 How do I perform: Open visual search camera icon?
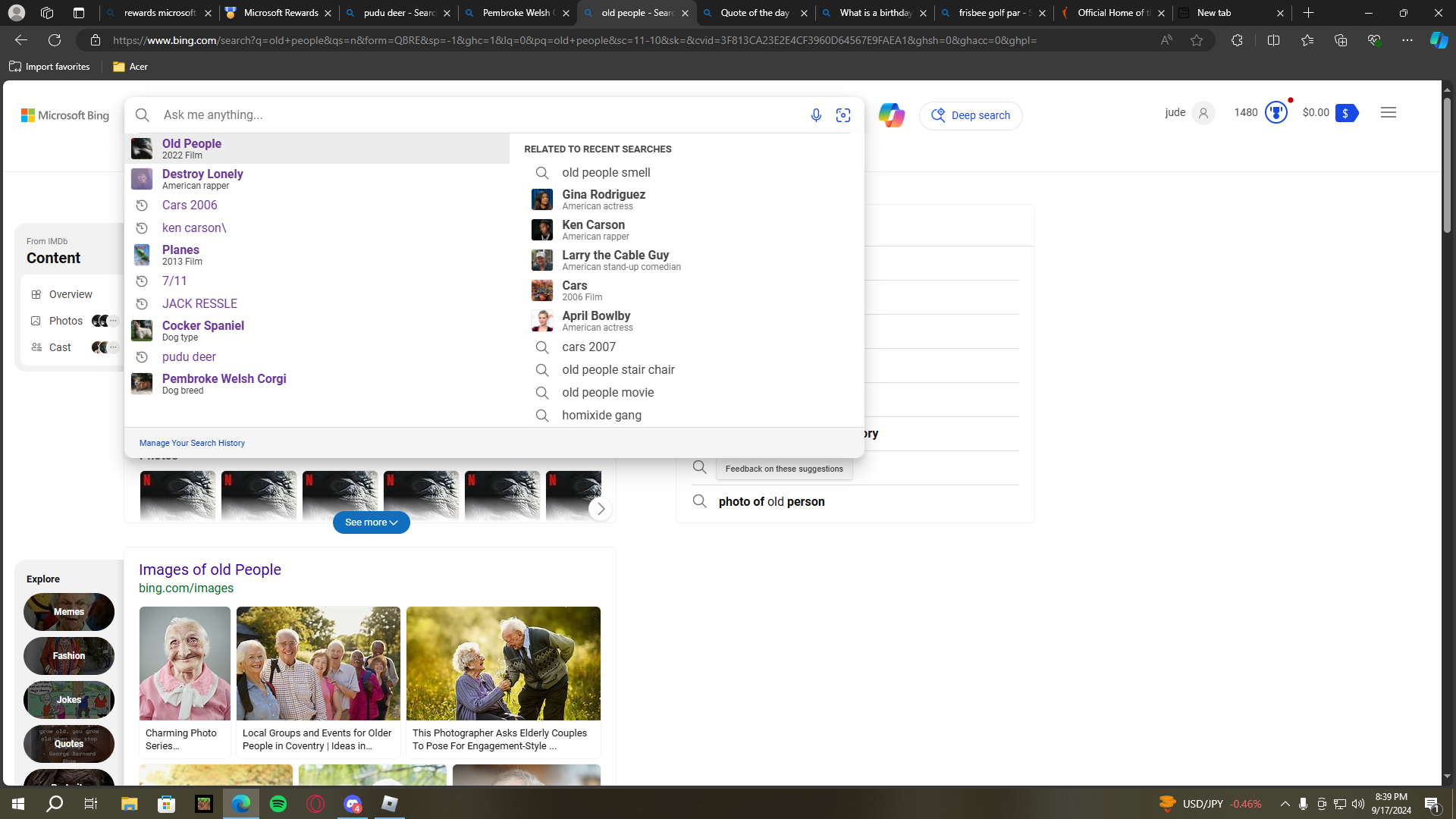point(843,115)
